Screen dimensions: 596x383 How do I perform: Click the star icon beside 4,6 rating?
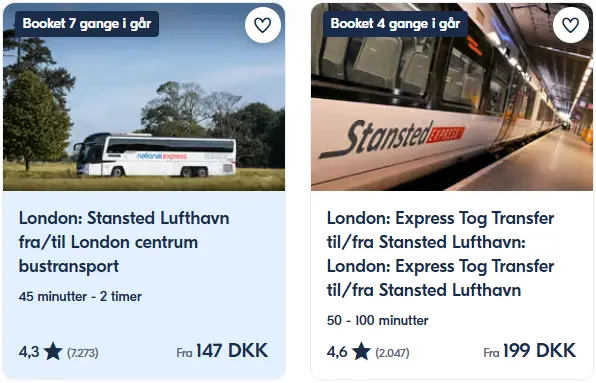[361, 351]
